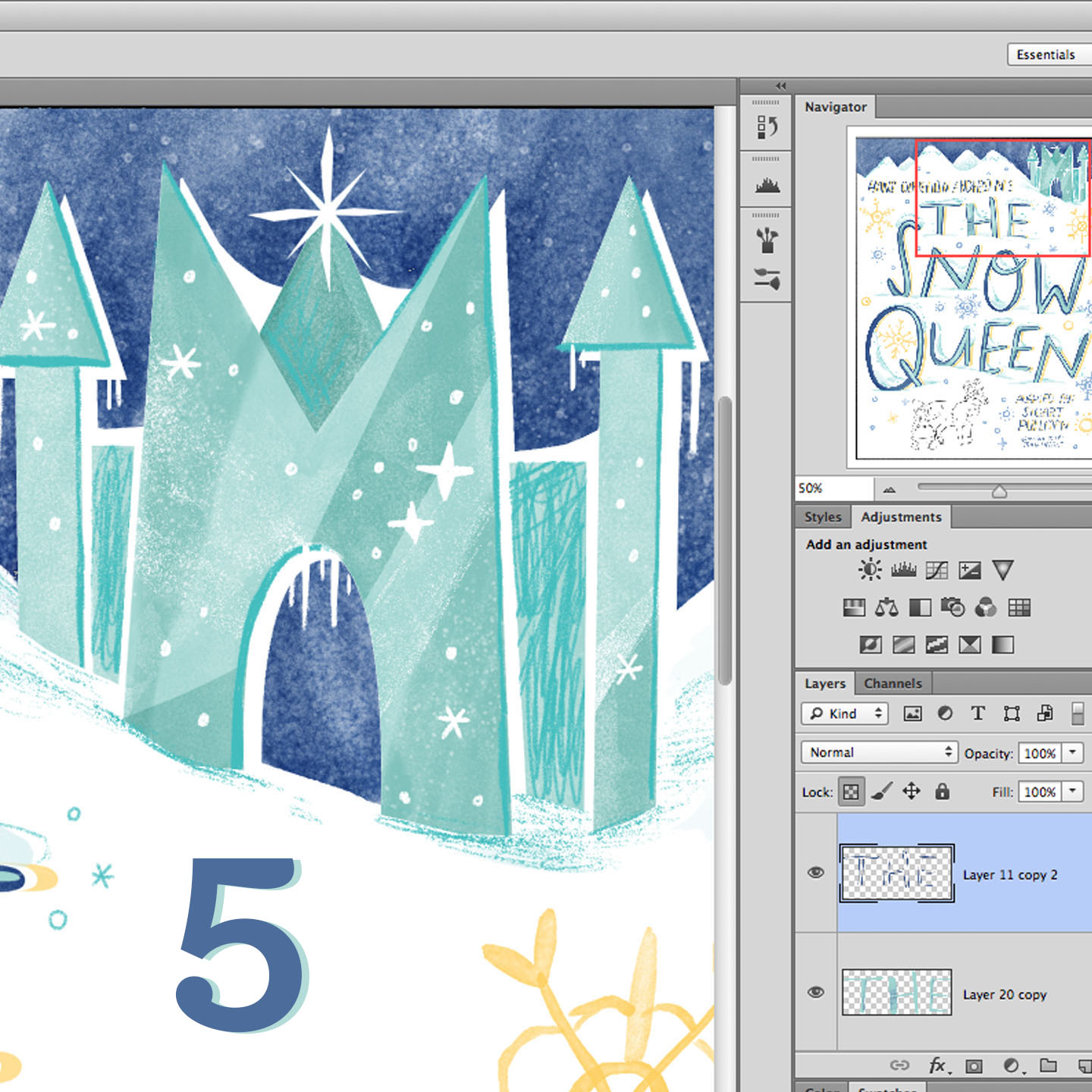Click the 50% zoom field

pos(834,488)
